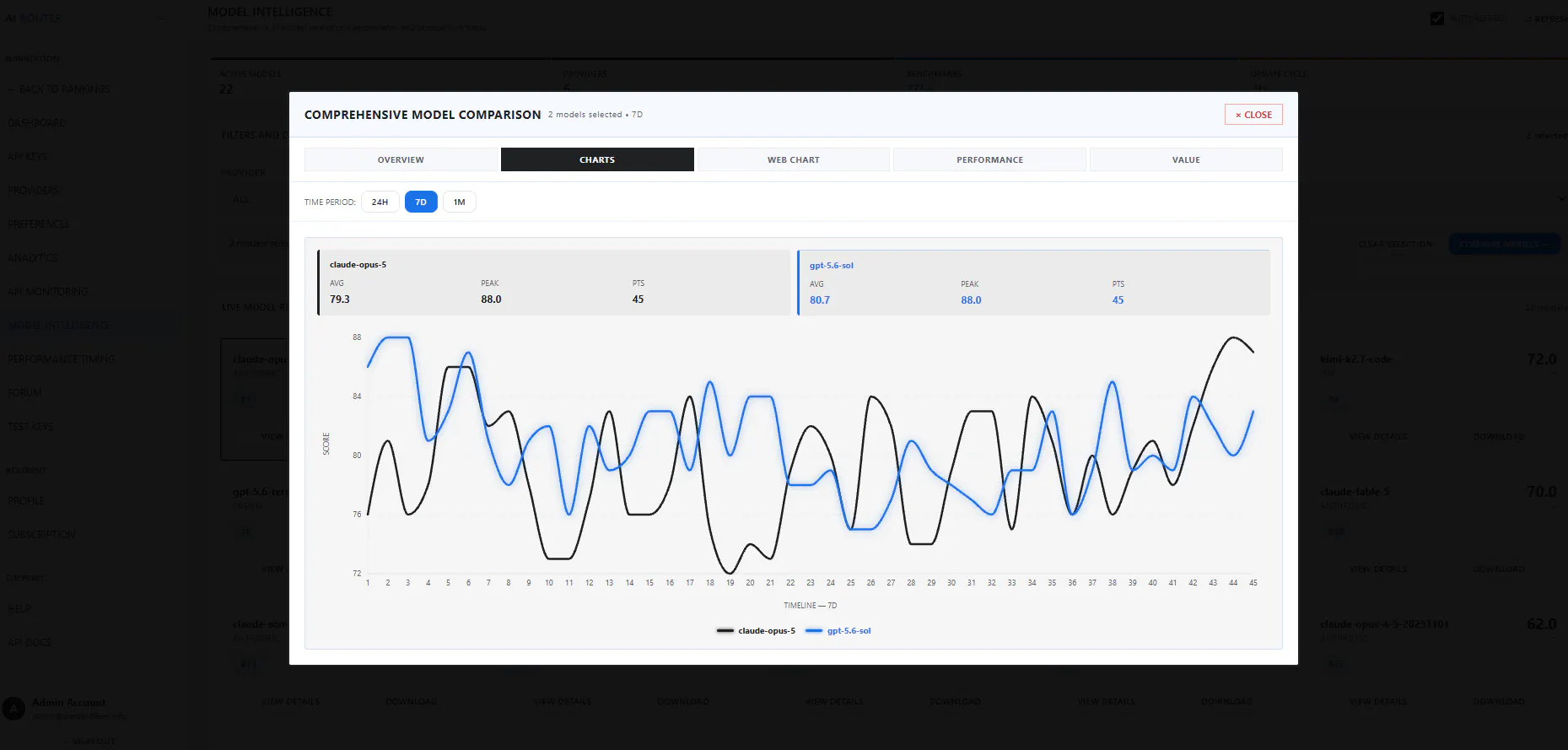Click the claude-opus-4-5-20251101 model name

pyautogui.click(x=1384, y=624)
